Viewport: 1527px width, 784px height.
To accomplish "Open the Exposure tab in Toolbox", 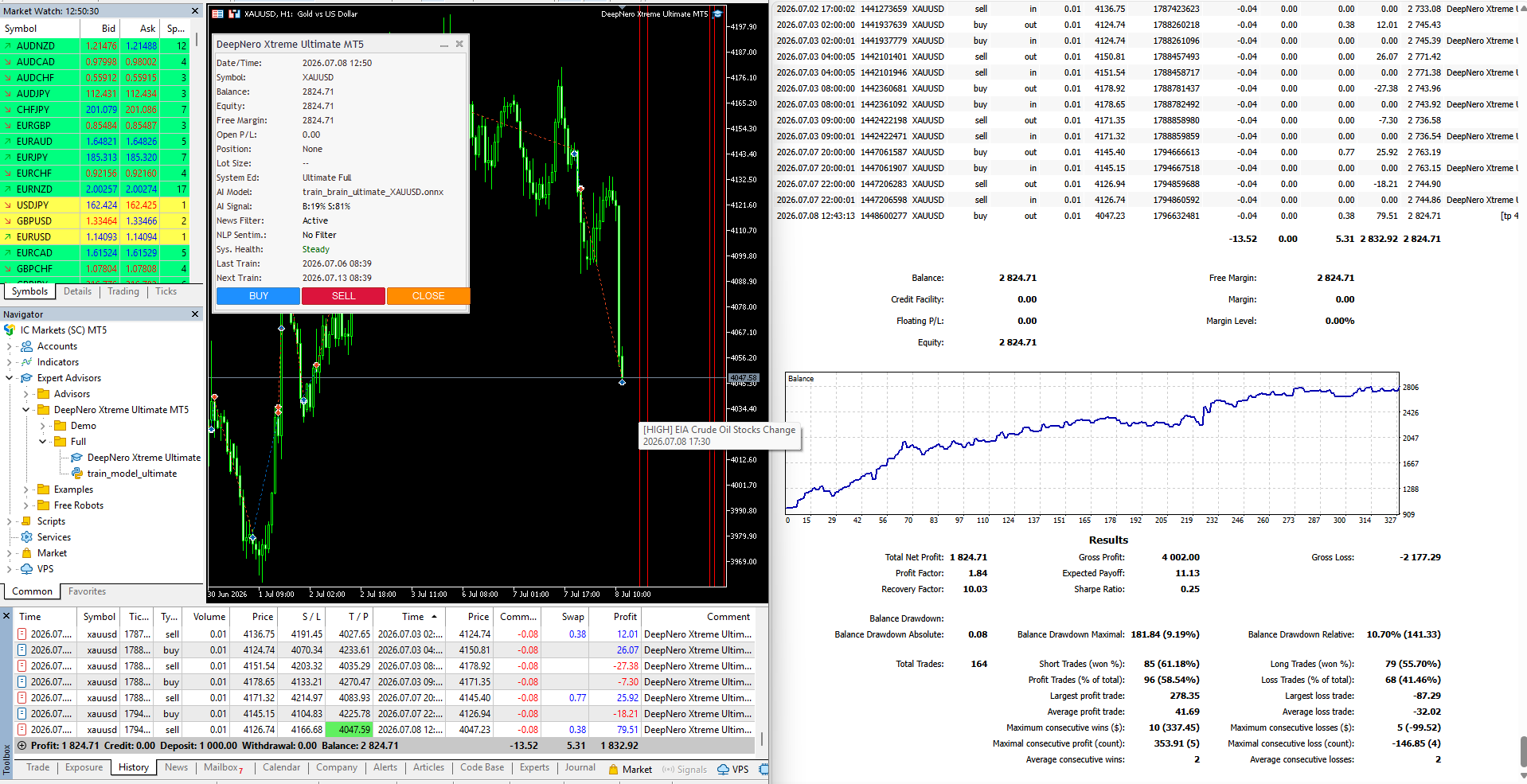I will pyautogui.click(x=84, y=767).
